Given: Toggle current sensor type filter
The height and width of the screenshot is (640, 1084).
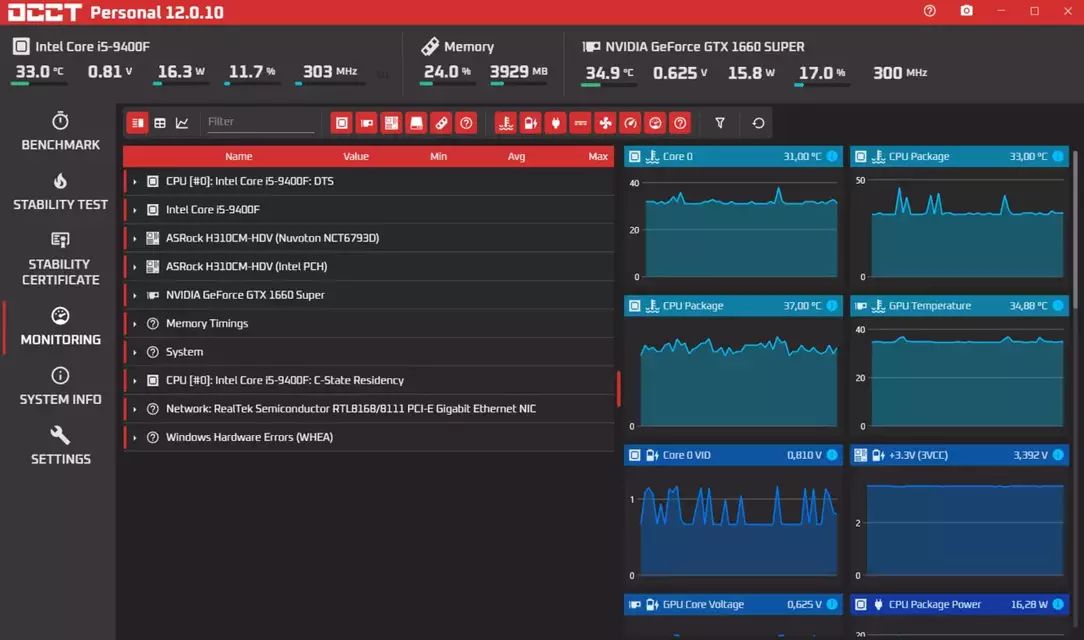Looking at the screenshot, I should tap(581, 123).
